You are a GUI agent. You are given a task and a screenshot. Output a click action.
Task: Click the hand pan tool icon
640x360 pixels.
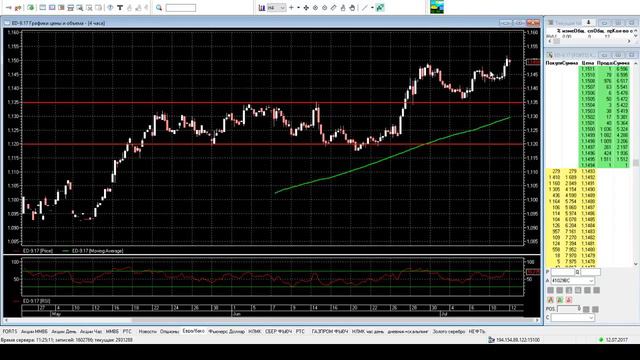pos(352,8)
